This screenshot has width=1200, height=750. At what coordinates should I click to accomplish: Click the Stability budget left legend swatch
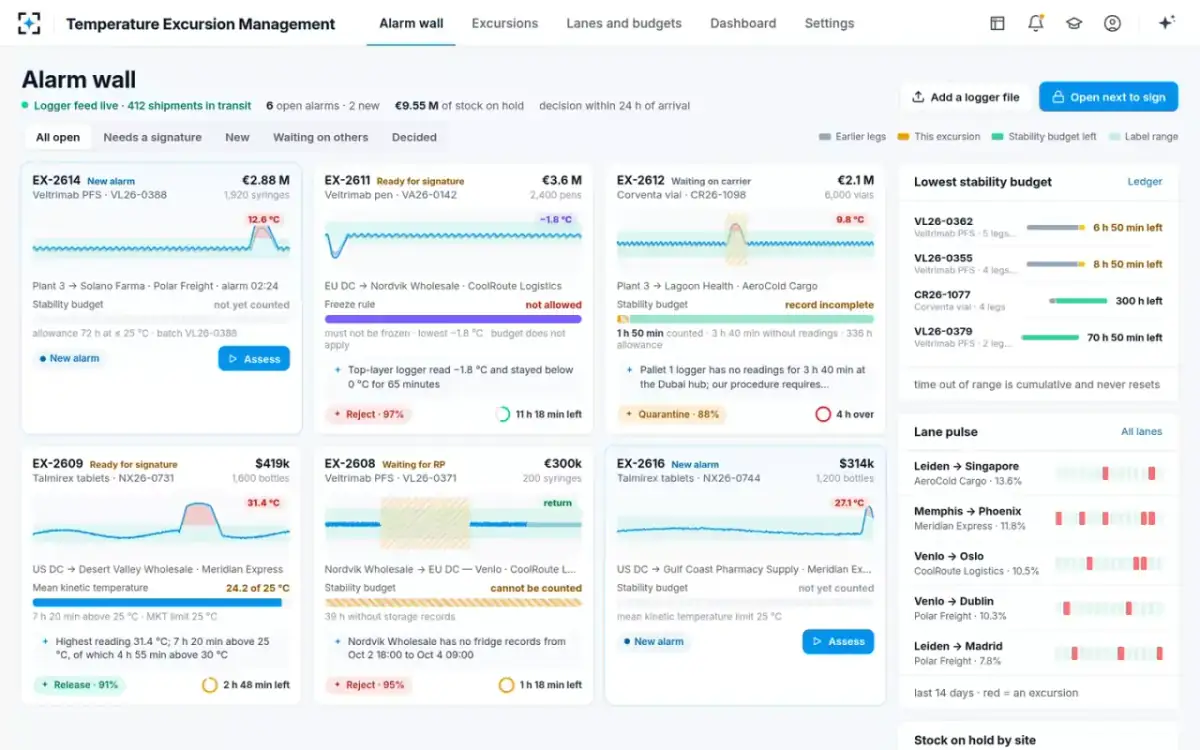coord(998,137)
